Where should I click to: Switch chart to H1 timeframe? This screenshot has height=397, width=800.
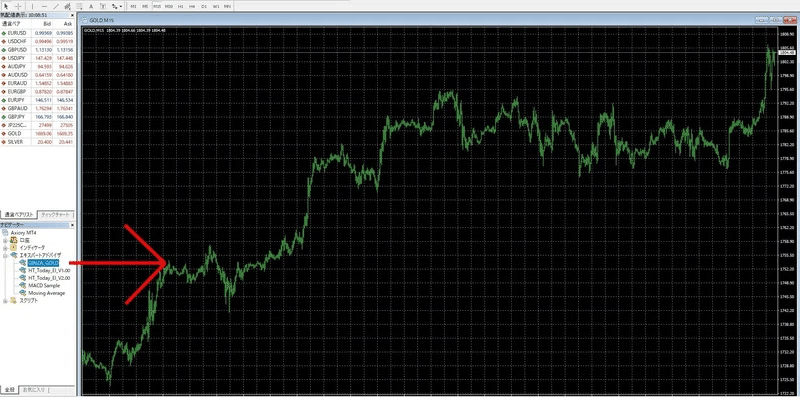181,6
